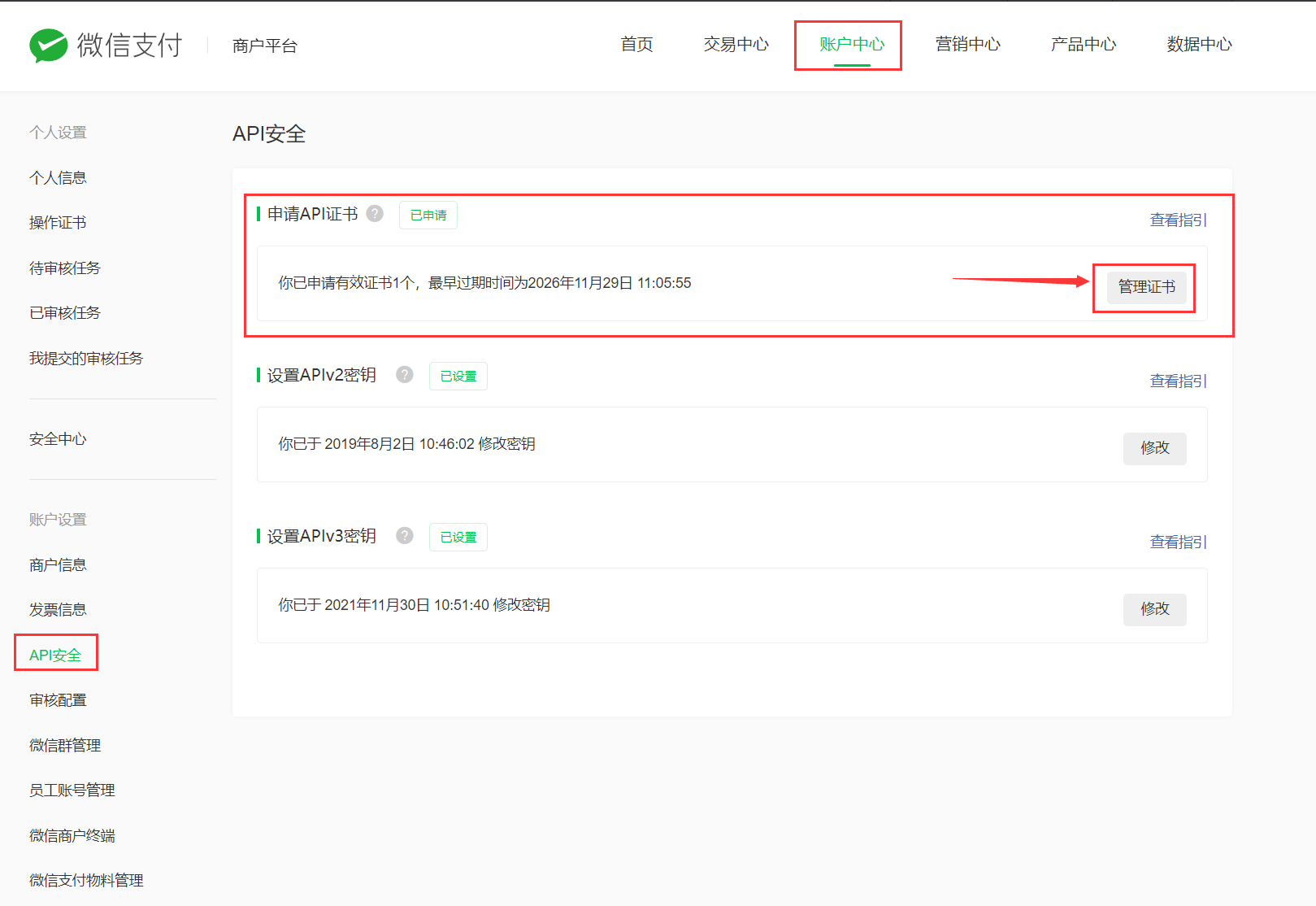The width and height of the screenshot is (1316, 906).
Task: Go to 安全中心 in the sidebar
Action: pos(58,439)
